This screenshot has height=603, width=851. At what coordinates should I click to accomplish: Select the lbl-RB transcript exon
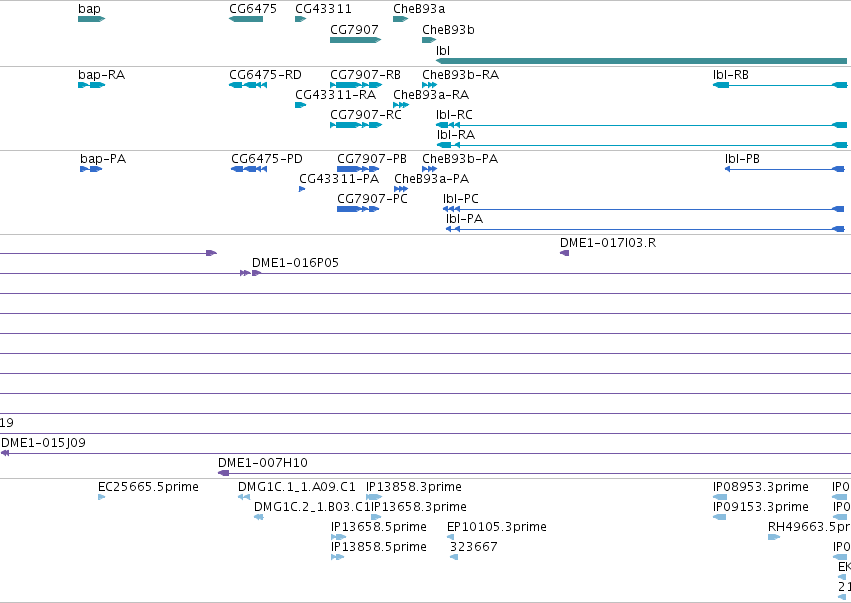[x=721, y=85]
